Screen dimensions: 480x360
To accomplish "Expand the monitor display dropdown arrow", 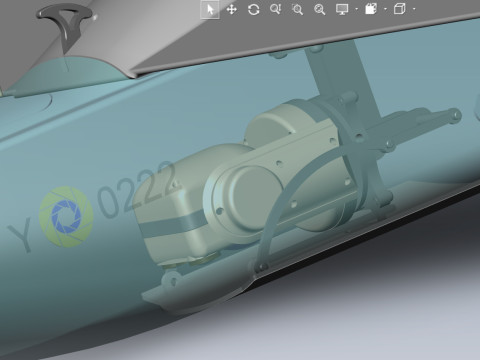I will point(356,9).
